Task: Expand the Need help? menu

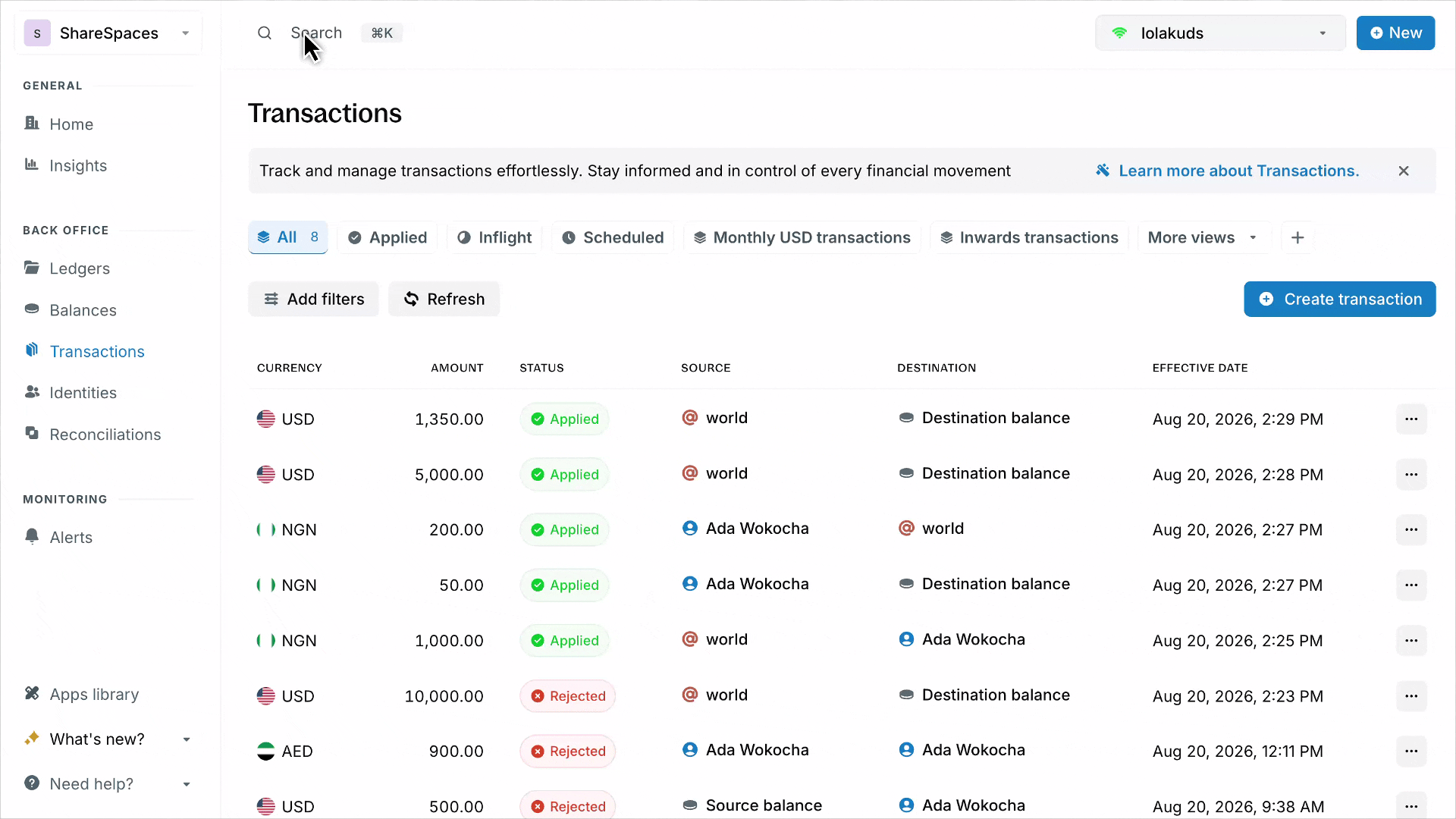Action: tap(108, 784)
